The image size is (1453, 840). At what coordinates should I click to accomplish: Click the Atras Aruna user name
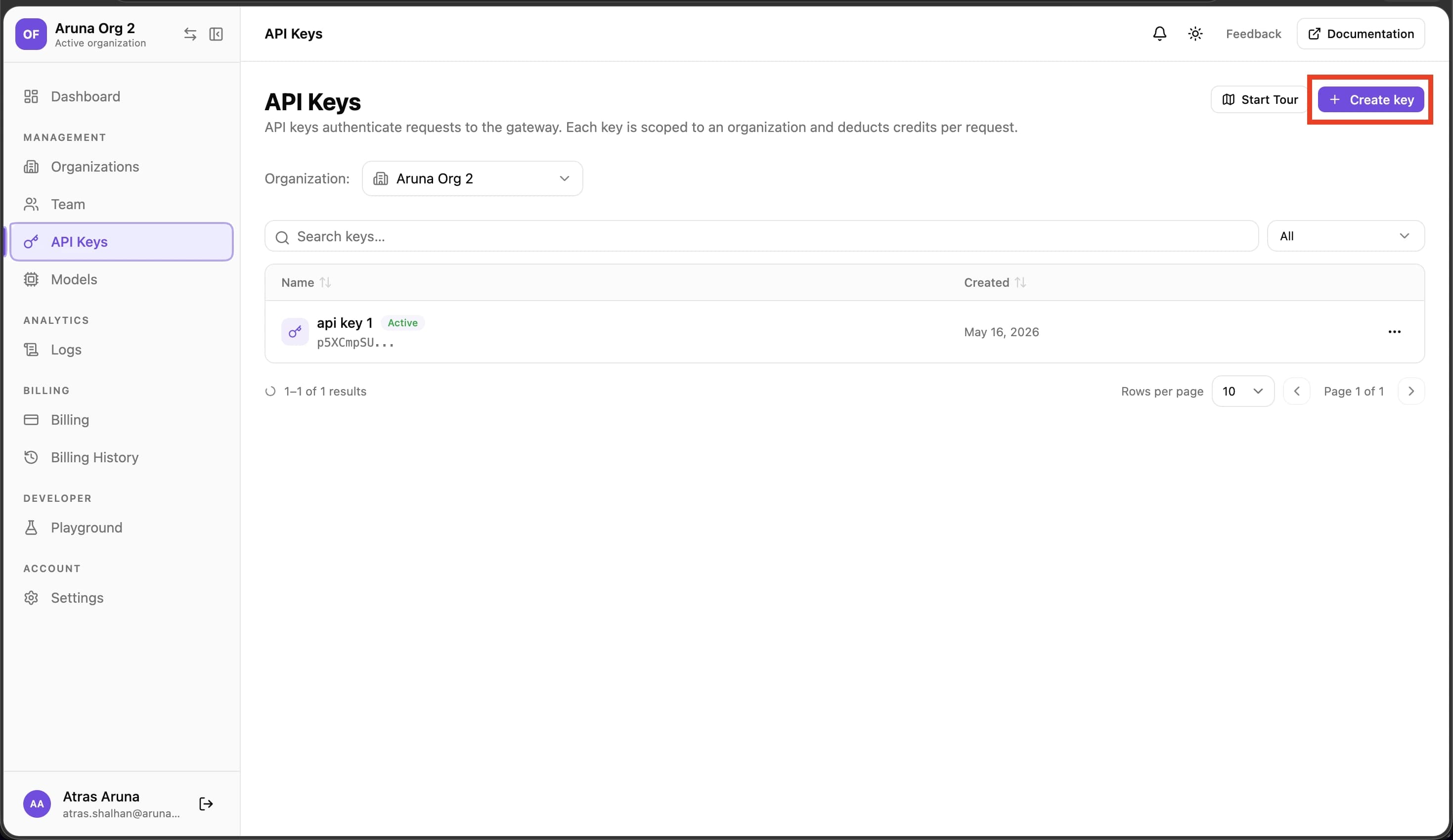pos(101,796)
